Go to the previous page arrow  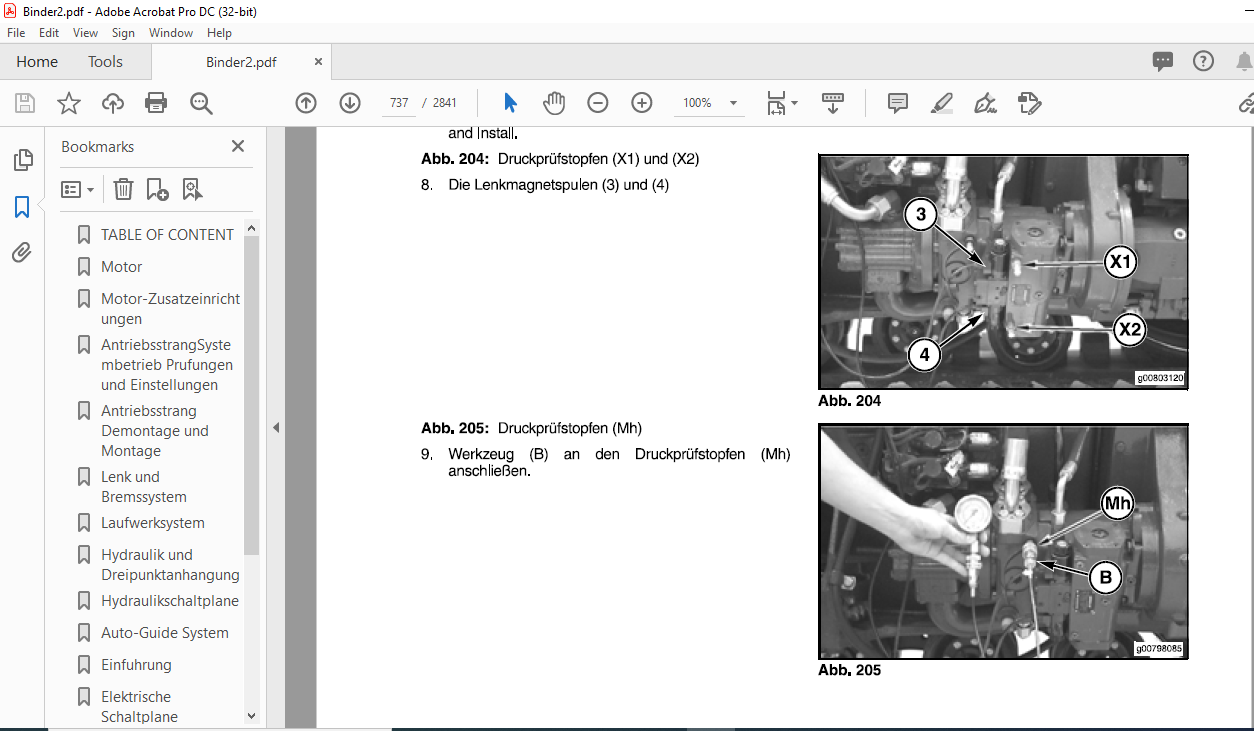(x=306, y=103)
